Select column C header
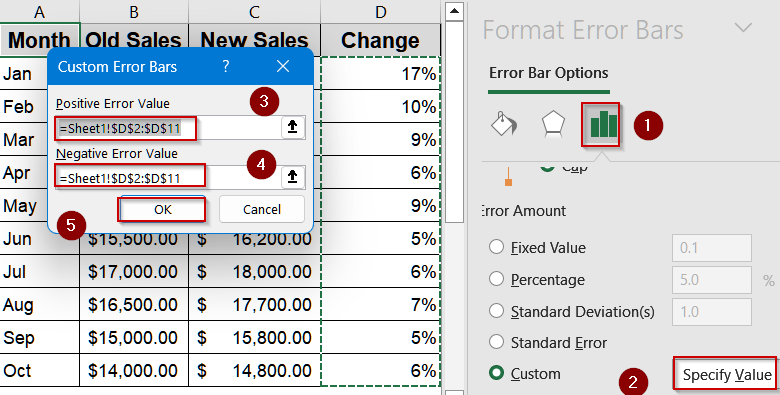 [x=254, y=11]
